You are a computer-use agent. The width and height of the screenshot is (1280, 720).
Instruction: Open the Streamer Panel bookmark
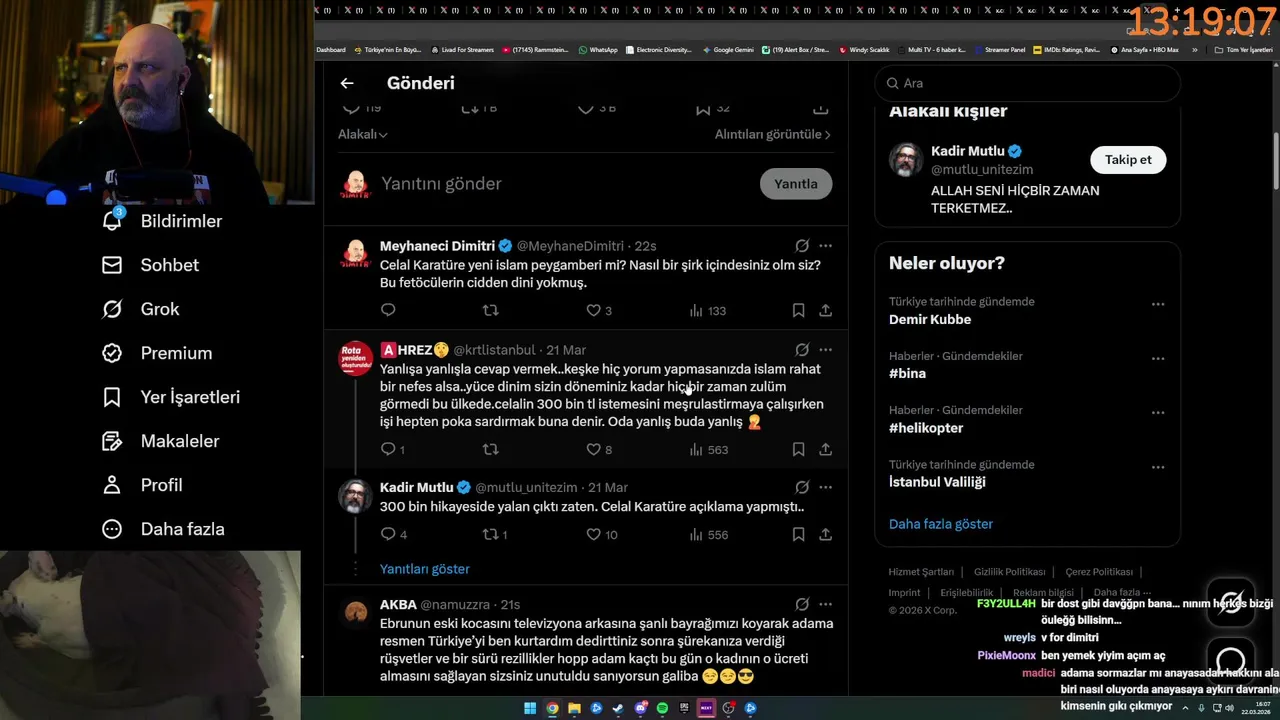[x=998, y=49]
